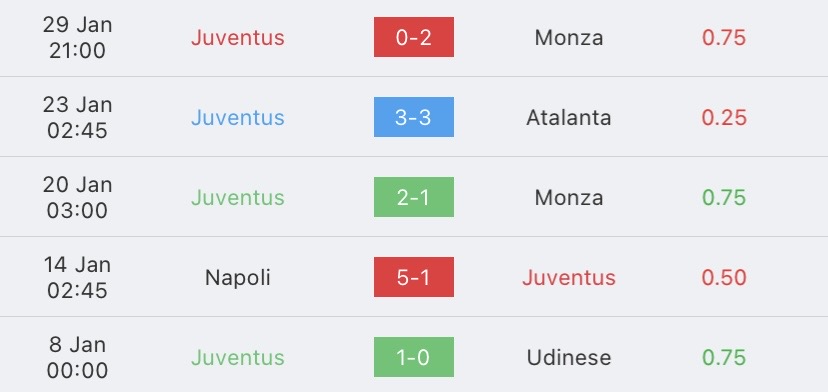Viewport: 828px width, 392px height.
Task: Select Juventus in the Udinese match row
Action: point(238,358)
